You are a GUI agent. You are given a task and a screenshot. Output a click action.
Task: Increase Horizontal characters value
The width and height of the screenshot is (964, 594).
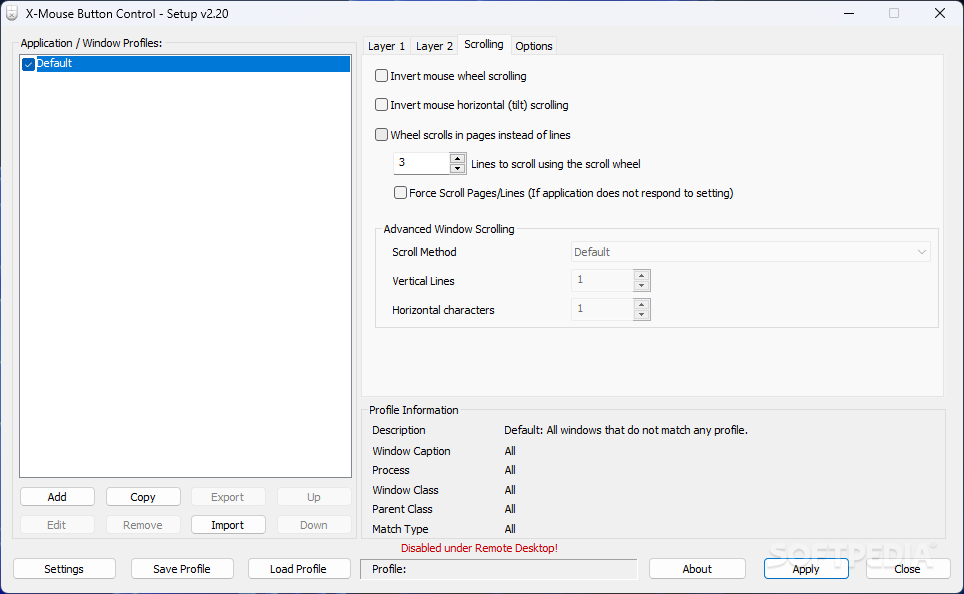click(641, 304)
